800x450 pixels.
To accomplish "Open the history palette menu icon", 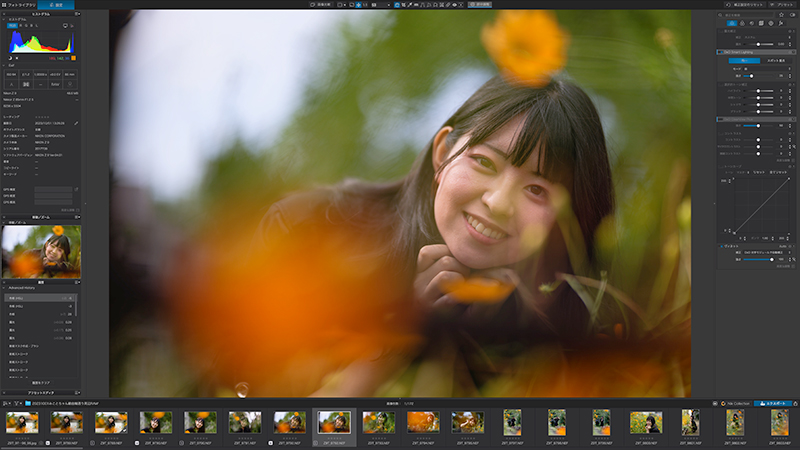I will click(78, 282).
